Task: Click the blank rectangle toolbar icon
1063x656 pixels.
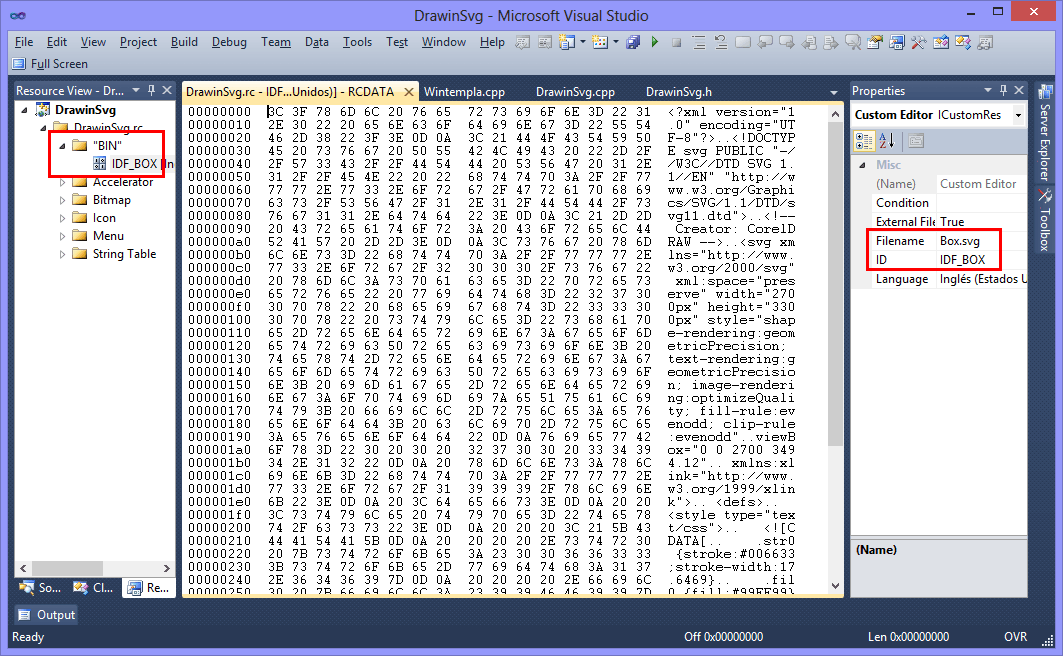Action: click(x=743, y=43)
